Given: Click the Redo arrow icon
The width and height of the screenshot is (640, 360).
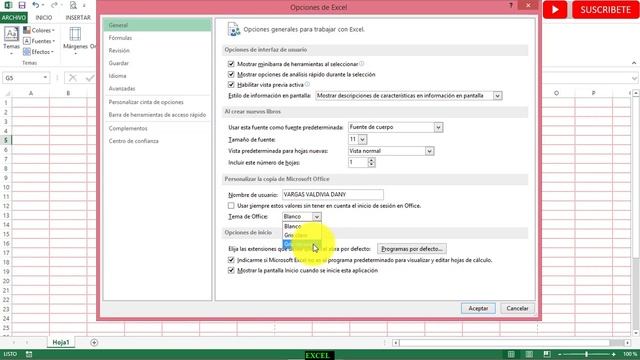Looking at the screenshot, I should [54, 5].
